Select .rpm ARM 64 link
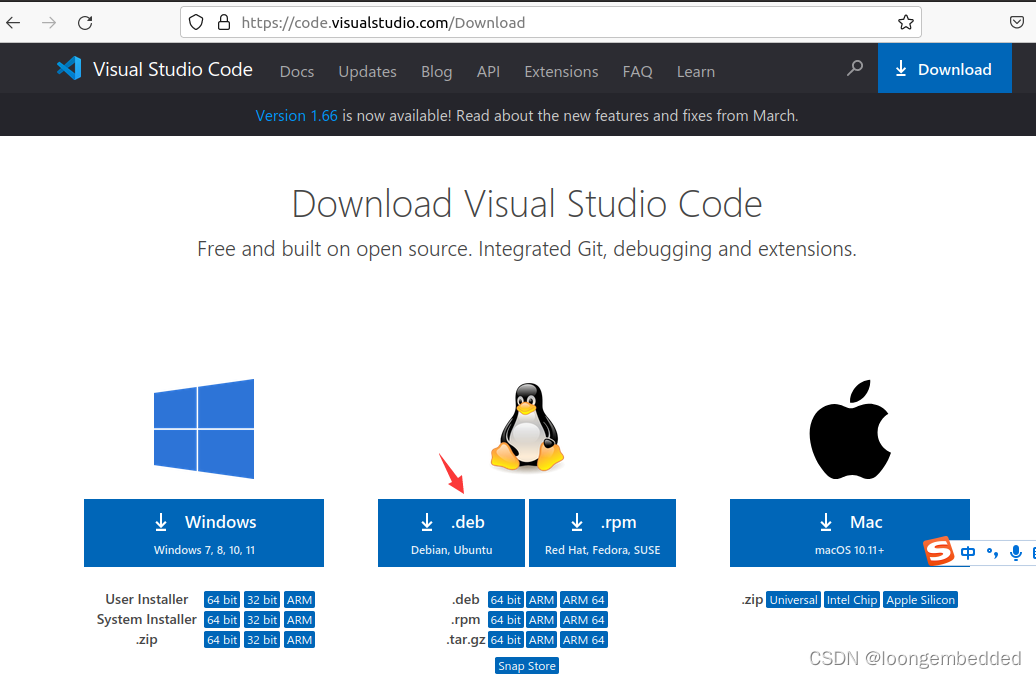This screenshot has height=678, width=1036. point(583,620)
